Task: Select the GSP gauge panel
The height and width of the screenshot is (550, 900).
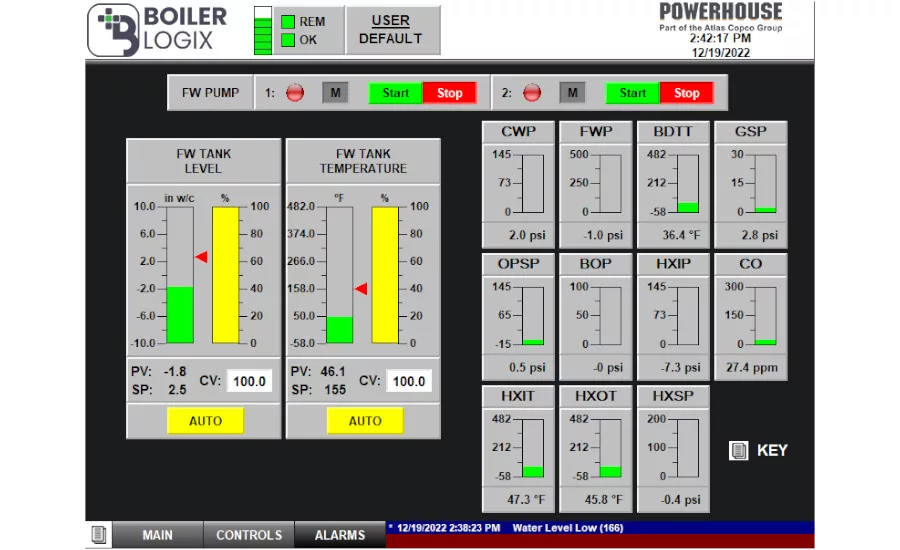Action: pos(751,184)
